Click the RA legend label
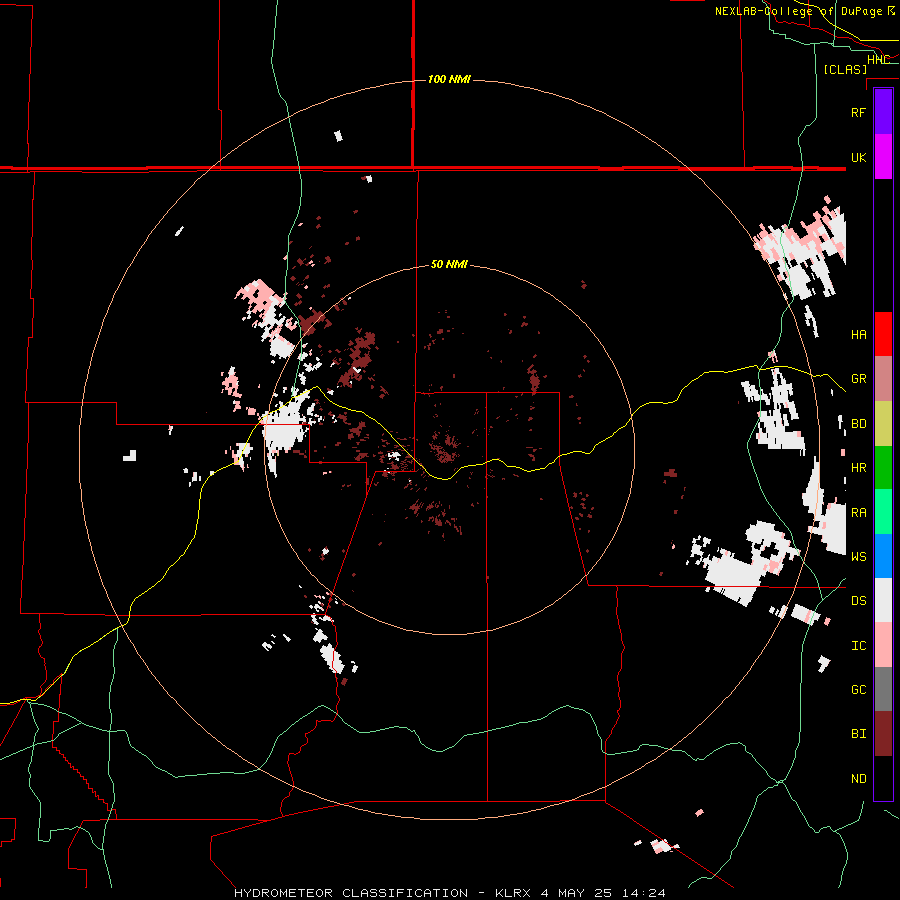 click(x=859, y=513)
